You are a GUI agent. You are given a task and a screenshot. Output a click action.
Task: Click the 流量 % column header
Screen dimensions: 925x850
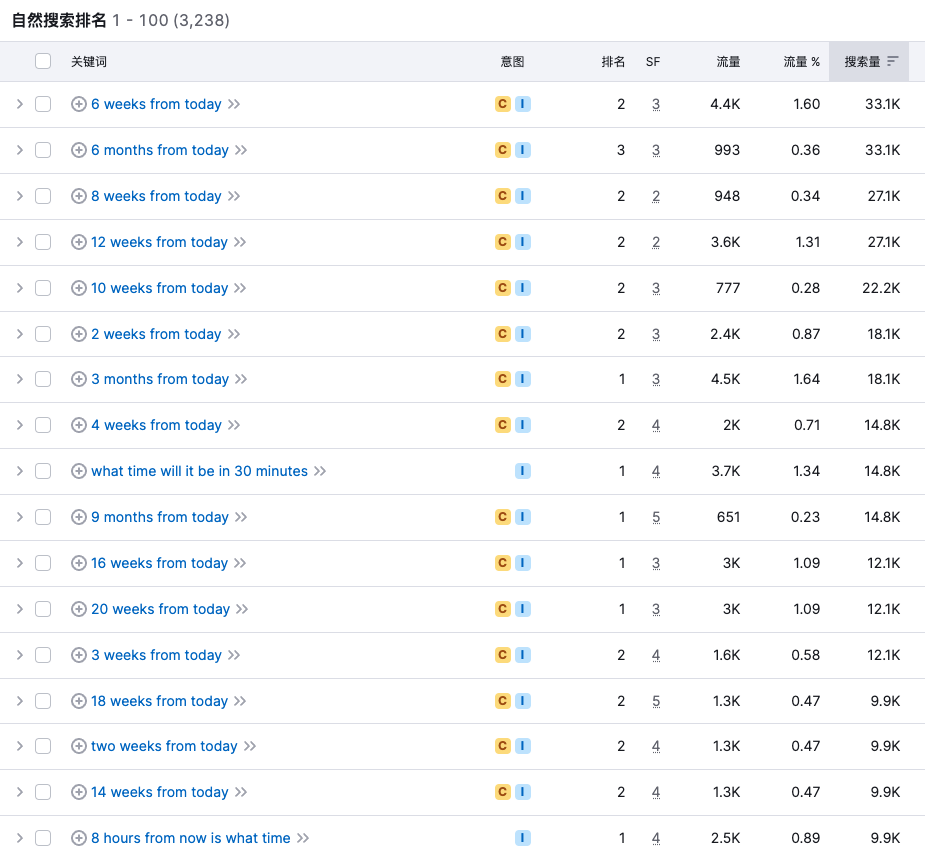point(801,62)
